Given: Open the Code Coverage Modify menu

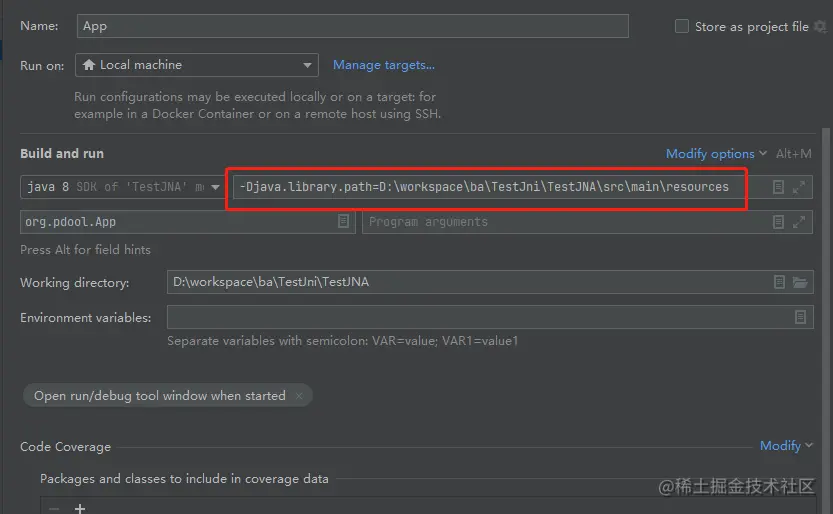Looking at the screenshot, I should tap(786, 446).
